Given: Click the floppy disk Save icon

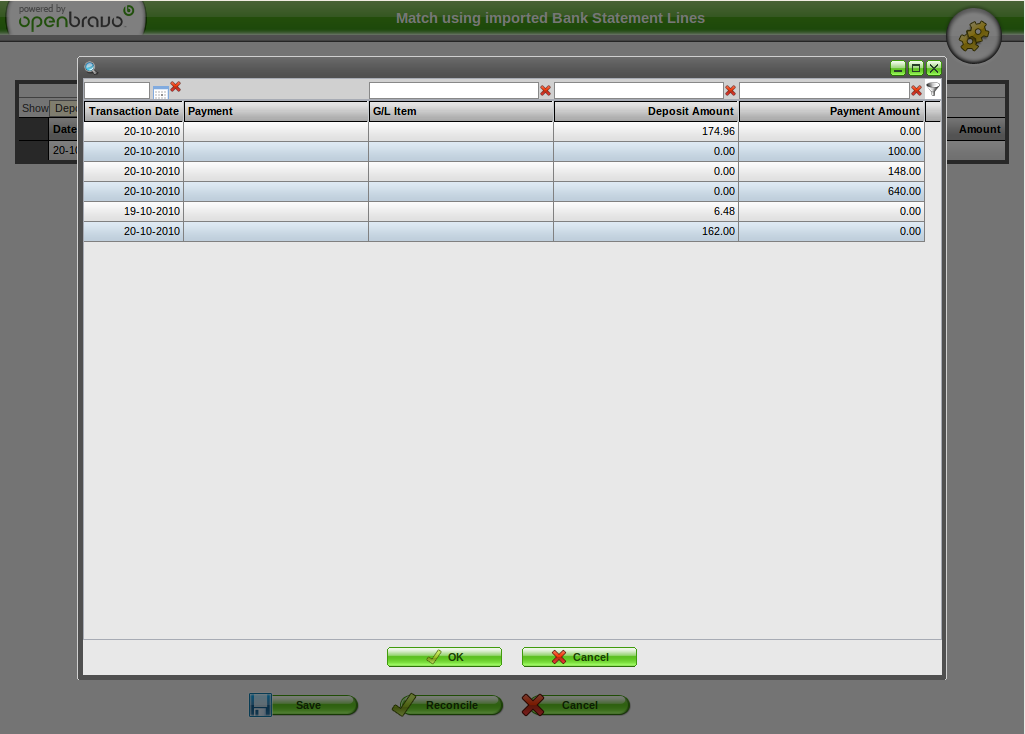Looking at the screenshot, I should tap(260, 705).
